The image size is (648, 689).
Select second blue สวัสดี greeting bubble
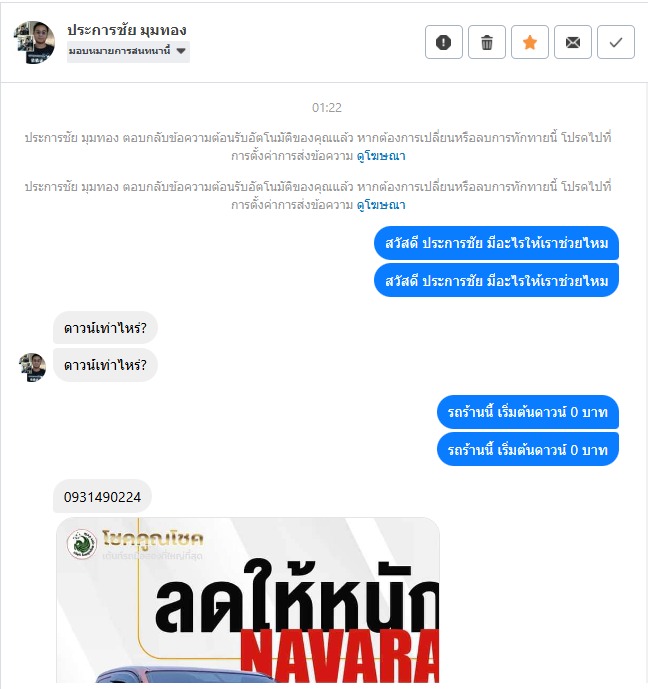[x=496, y=280]
